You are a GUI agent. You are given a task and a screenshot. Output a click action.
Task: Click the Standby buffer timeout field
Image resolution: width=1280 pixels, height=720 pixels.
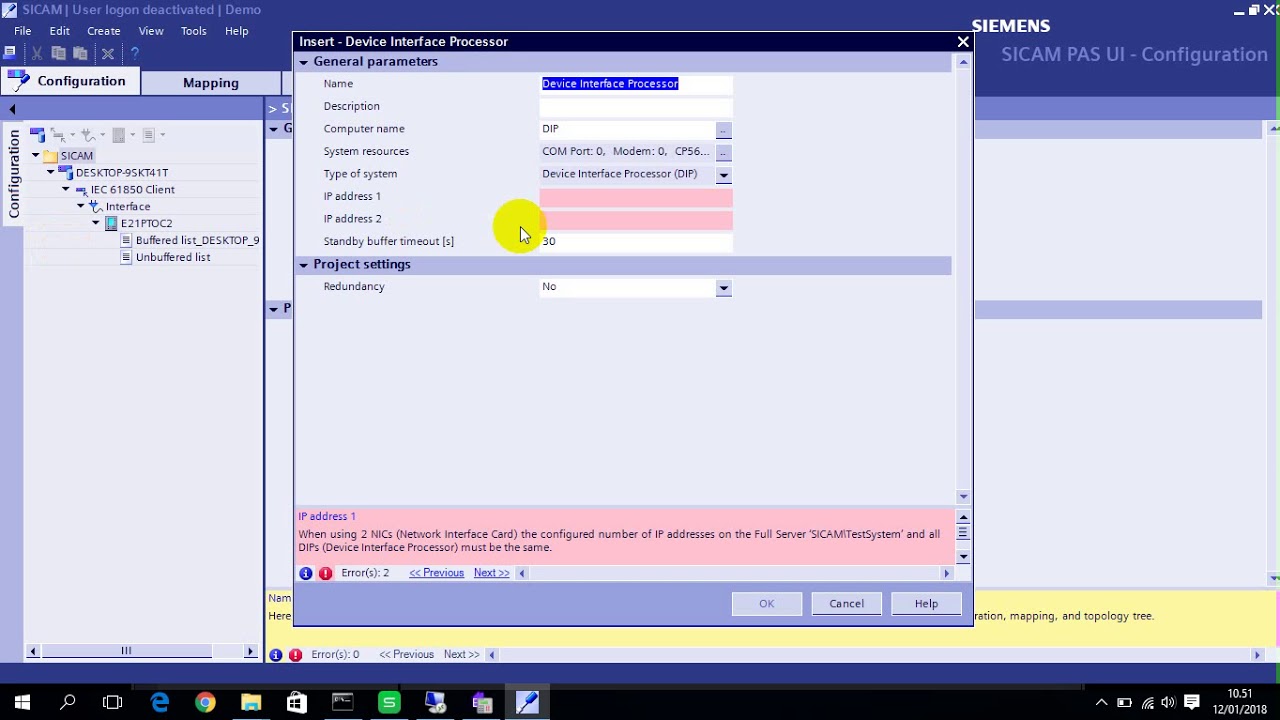636,242
